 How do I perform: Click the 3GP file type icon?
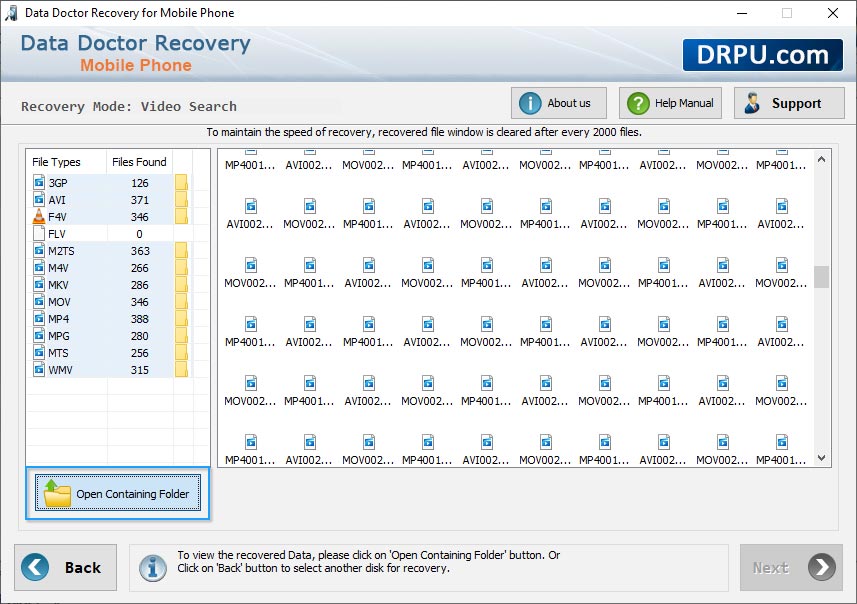(39, 182)
